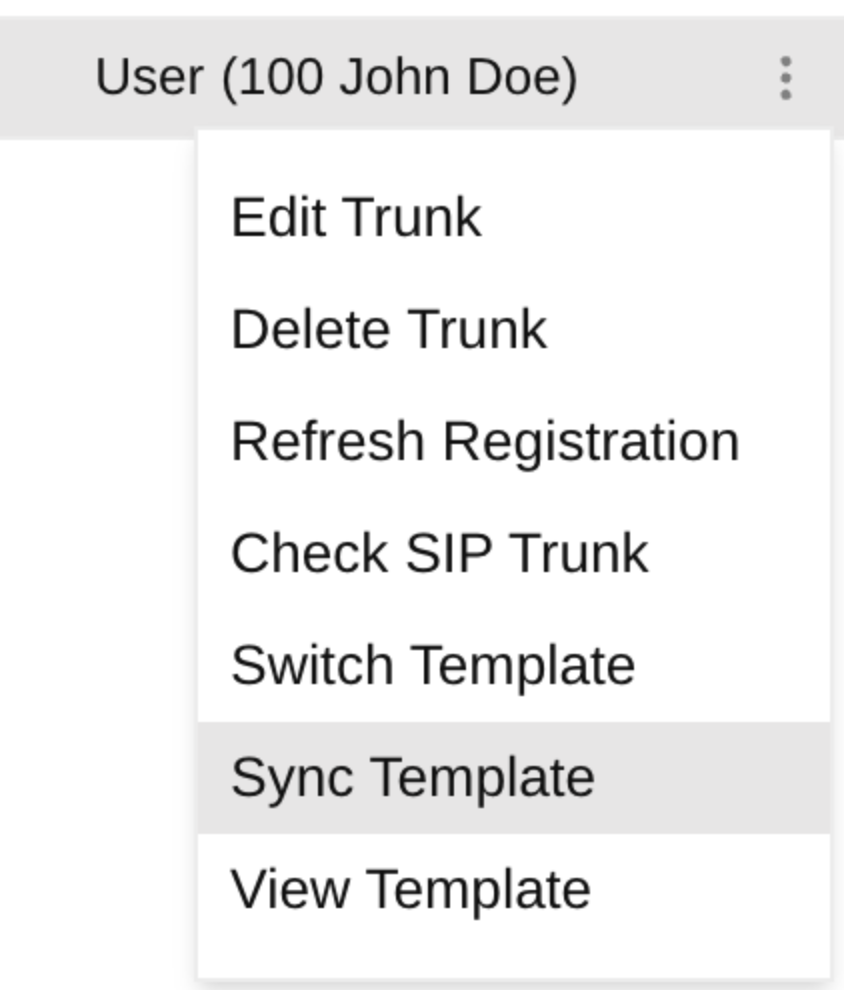Click the highlighted Sync Template entry
Viewport: 844px width, 990px height.
(x=514, y=777)
